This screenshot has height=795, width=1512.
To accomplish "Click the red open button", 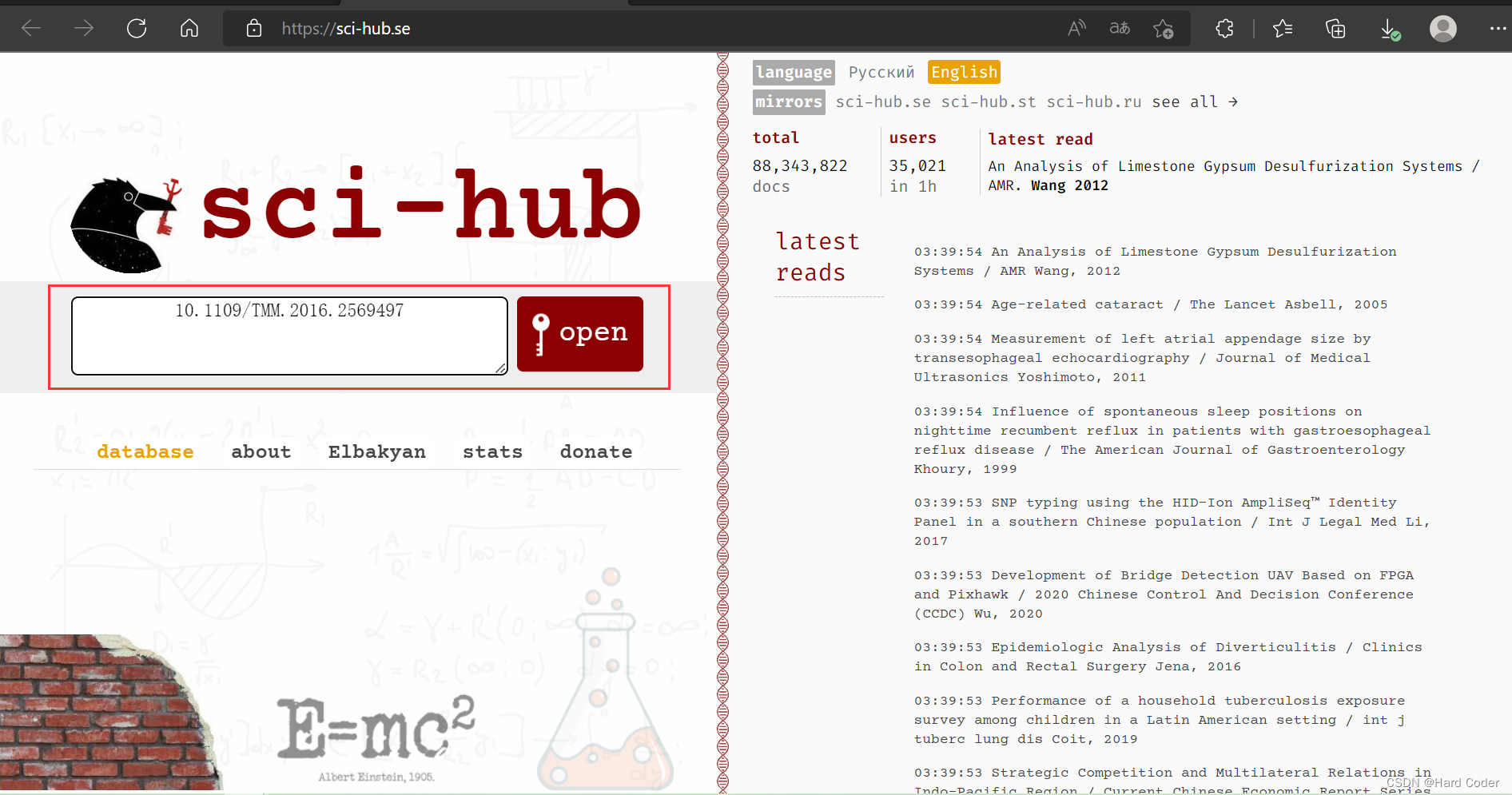I will pos(580,333).
